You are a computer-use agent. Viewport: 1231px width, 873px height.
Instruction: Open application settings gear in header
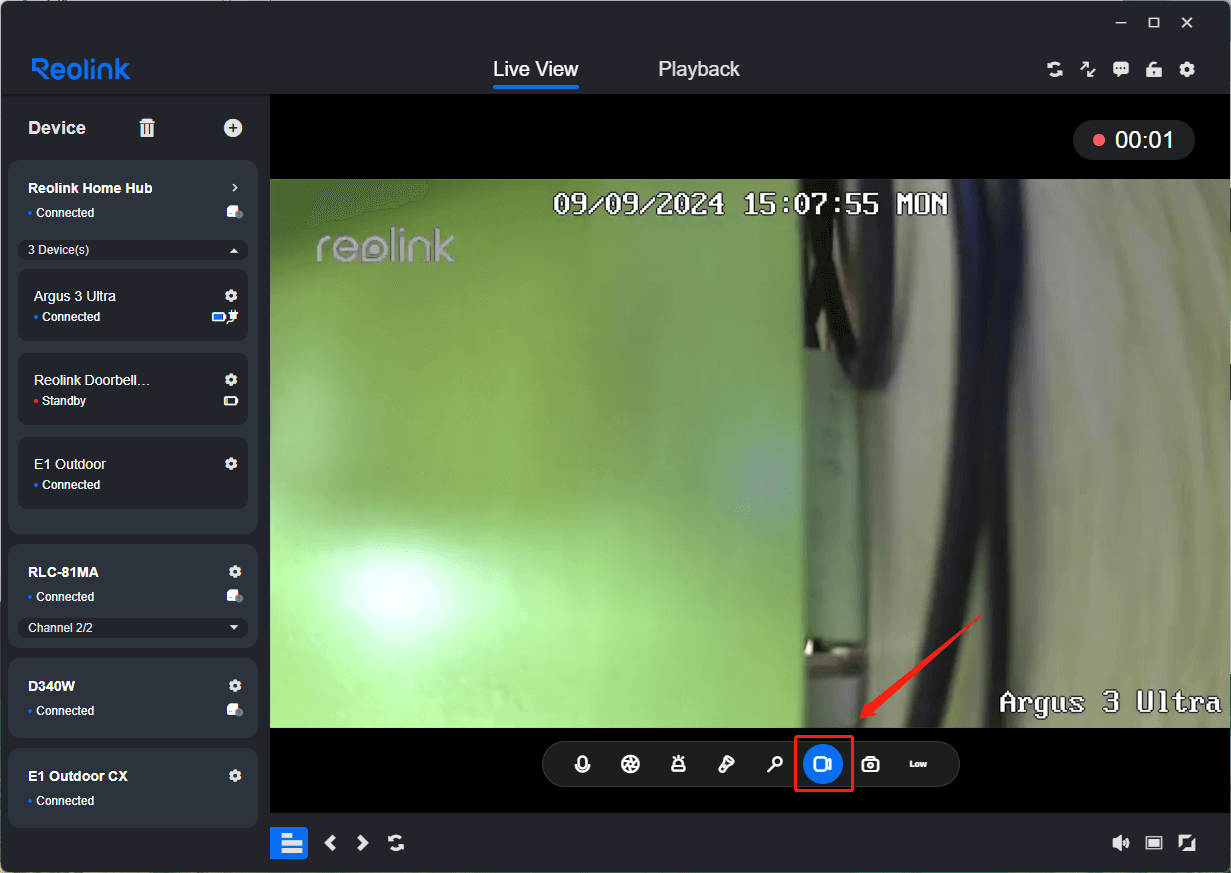[x=1187, y=69]
